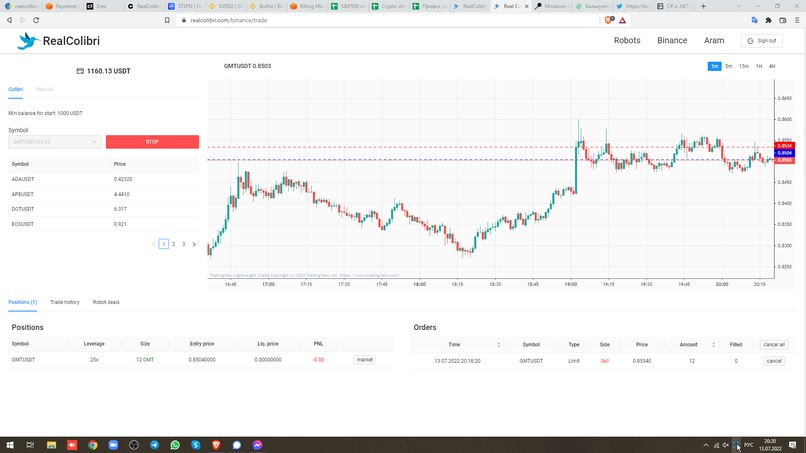Open the Binance navigation menu item
Screen dimensions: 806x453
672,41
